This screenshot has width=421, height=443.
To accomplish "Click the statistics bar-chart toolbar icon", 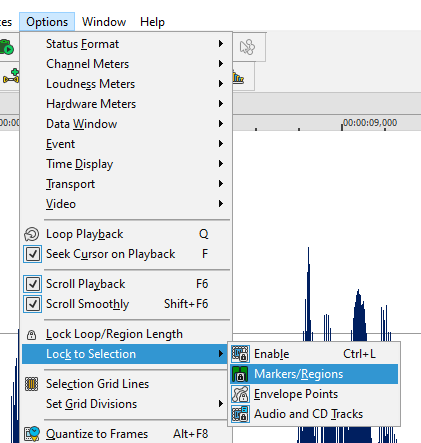I will (x=238, y=77).
